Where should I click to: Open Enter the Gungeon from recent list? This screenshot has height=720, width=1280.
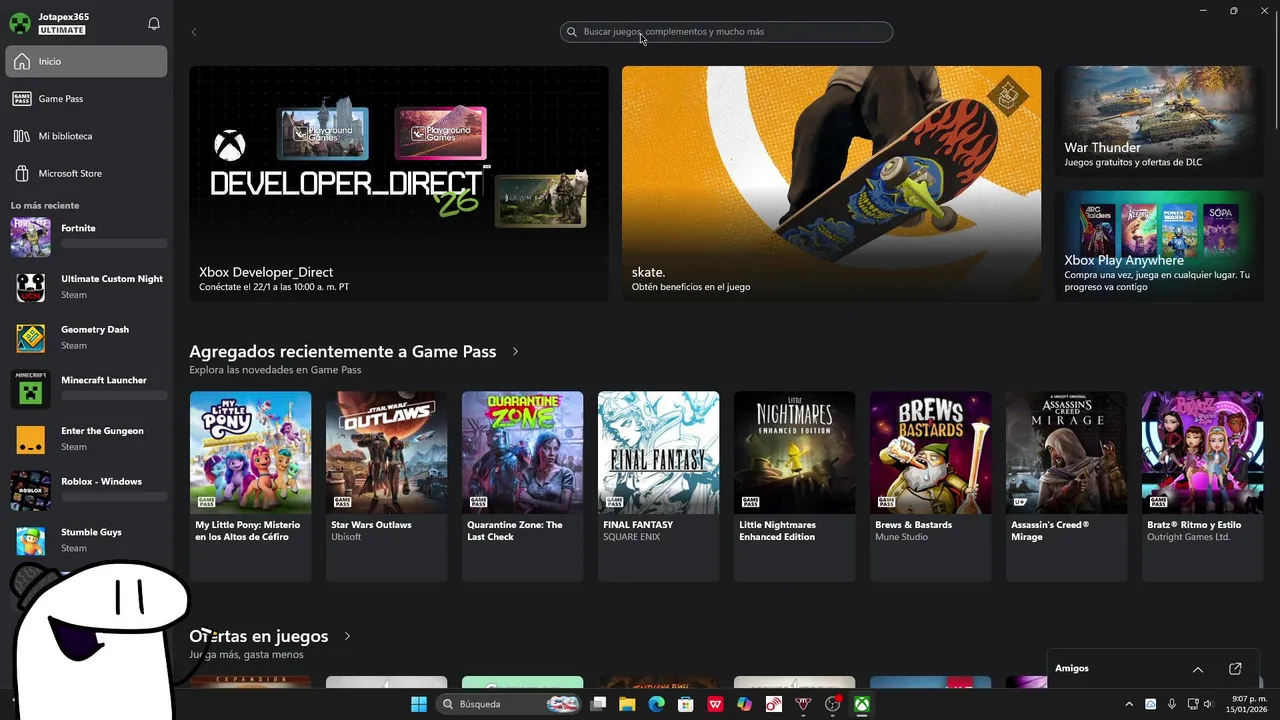coord(89,439)
